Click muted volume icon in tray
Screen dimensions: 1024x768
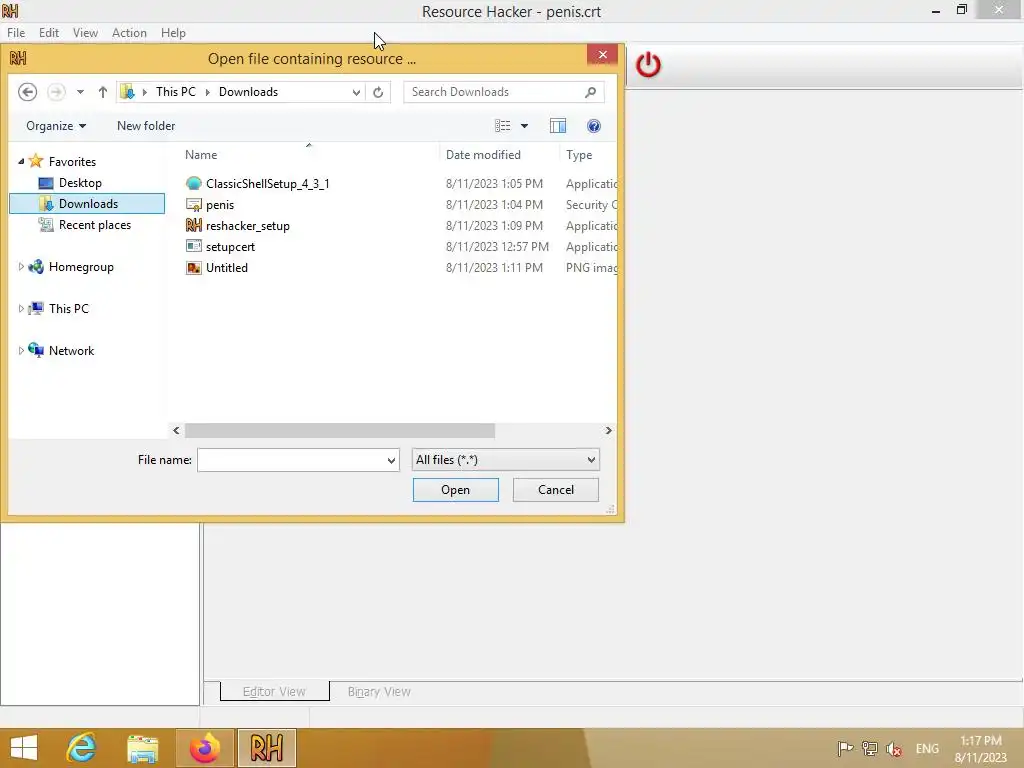894,748
